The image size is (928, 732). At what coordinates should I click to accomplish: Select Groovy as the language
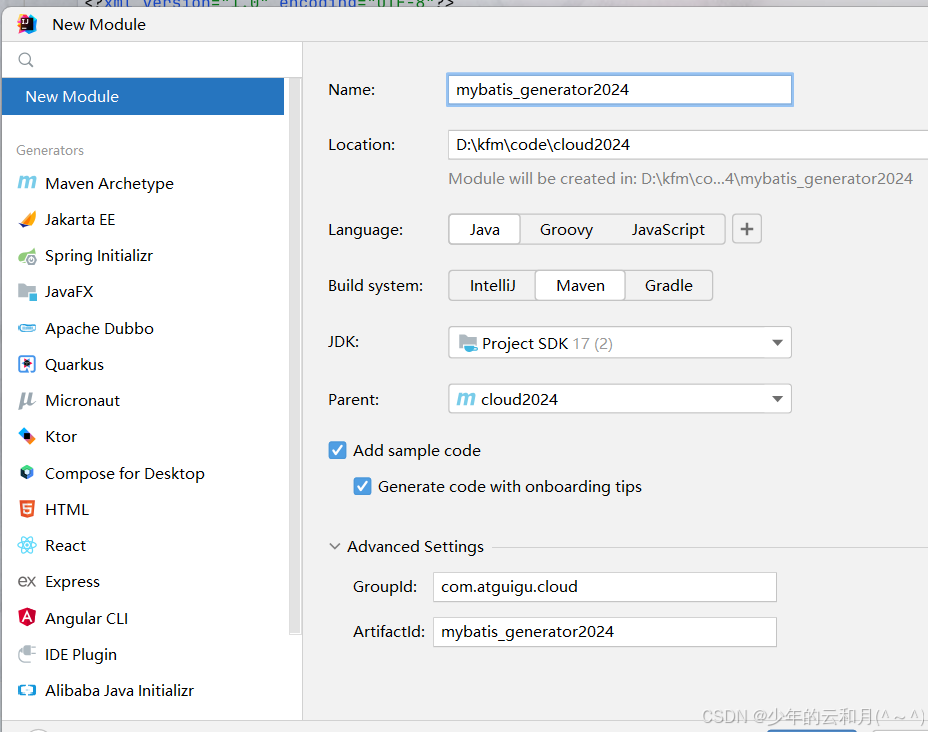click(x=566, y=230)
